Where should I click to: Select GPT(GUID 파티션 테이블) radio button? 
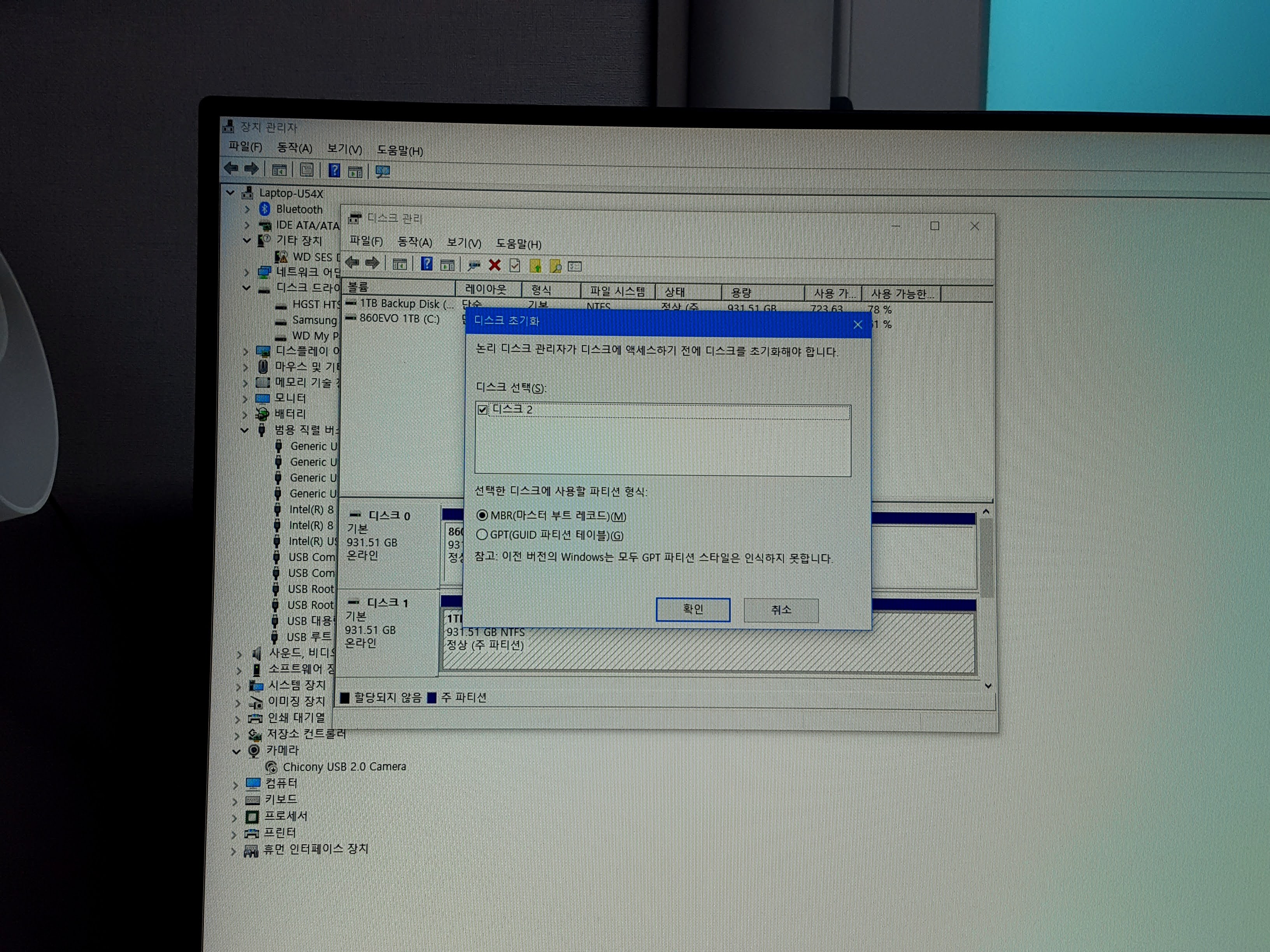click(x=482, y=535)
